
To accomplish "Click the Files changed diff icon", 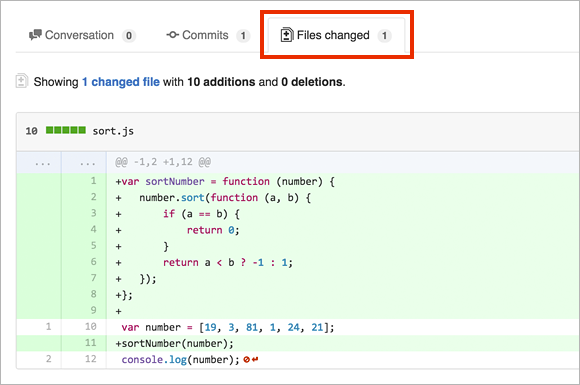I will [287, 35].
